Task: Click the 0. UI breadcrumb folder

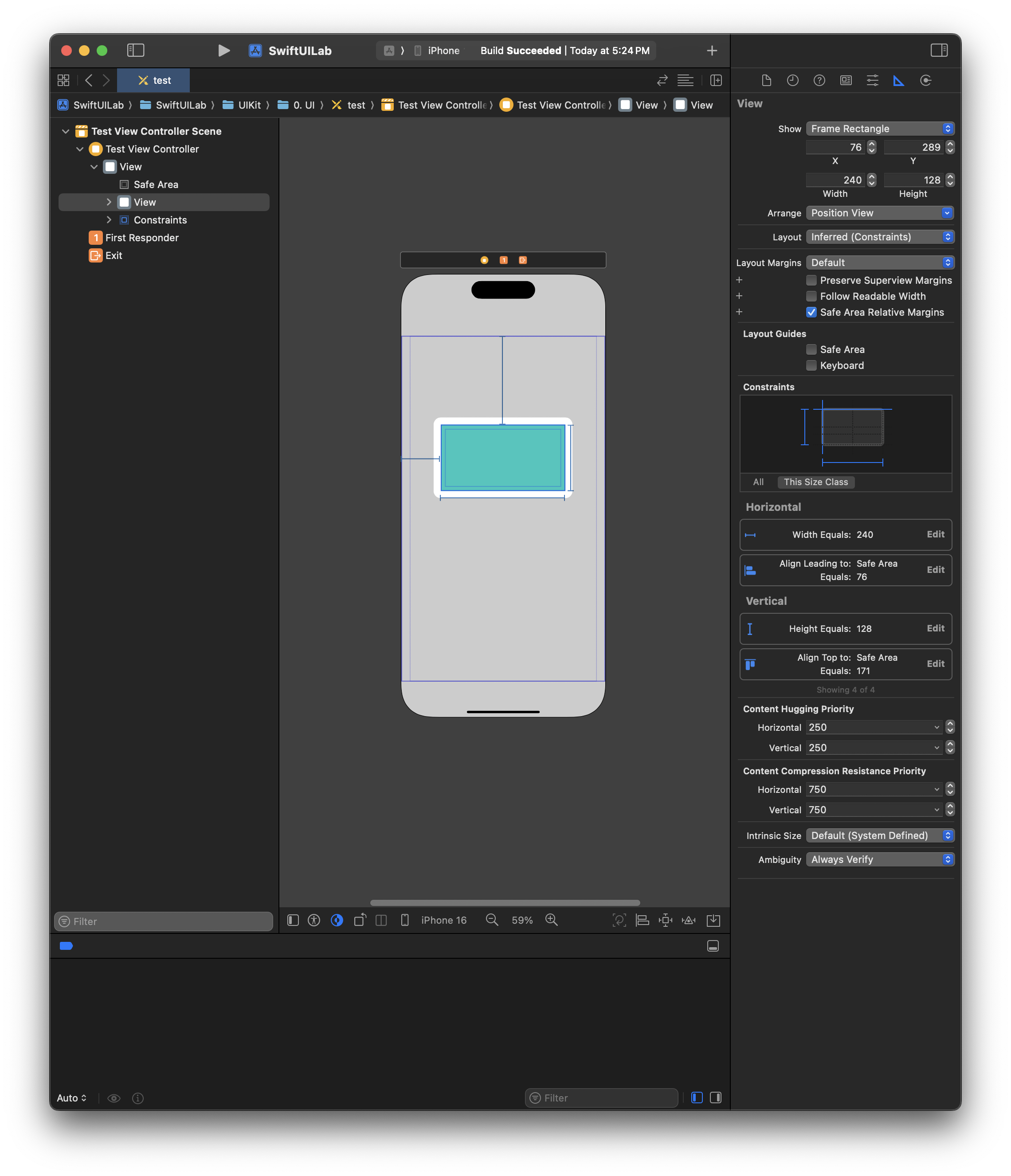Action: pos(296,105)
